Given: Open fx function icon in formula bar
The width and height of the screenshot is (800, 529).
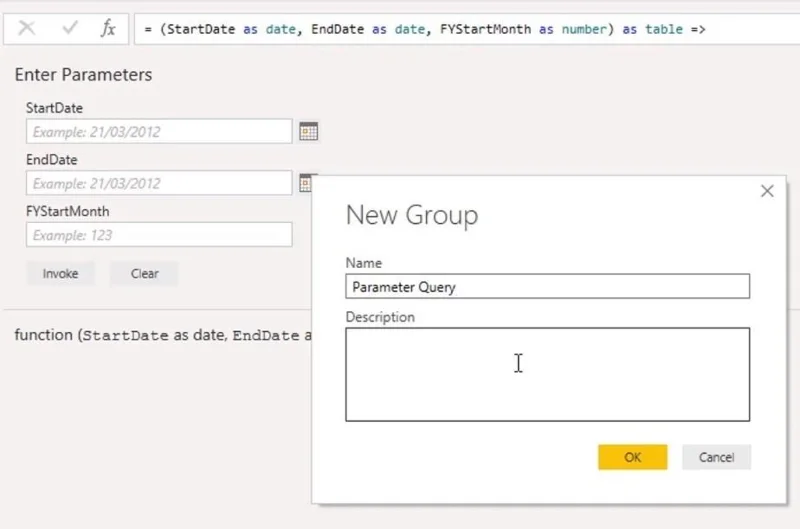Looking at the screenshot, I should click(108, 28).
